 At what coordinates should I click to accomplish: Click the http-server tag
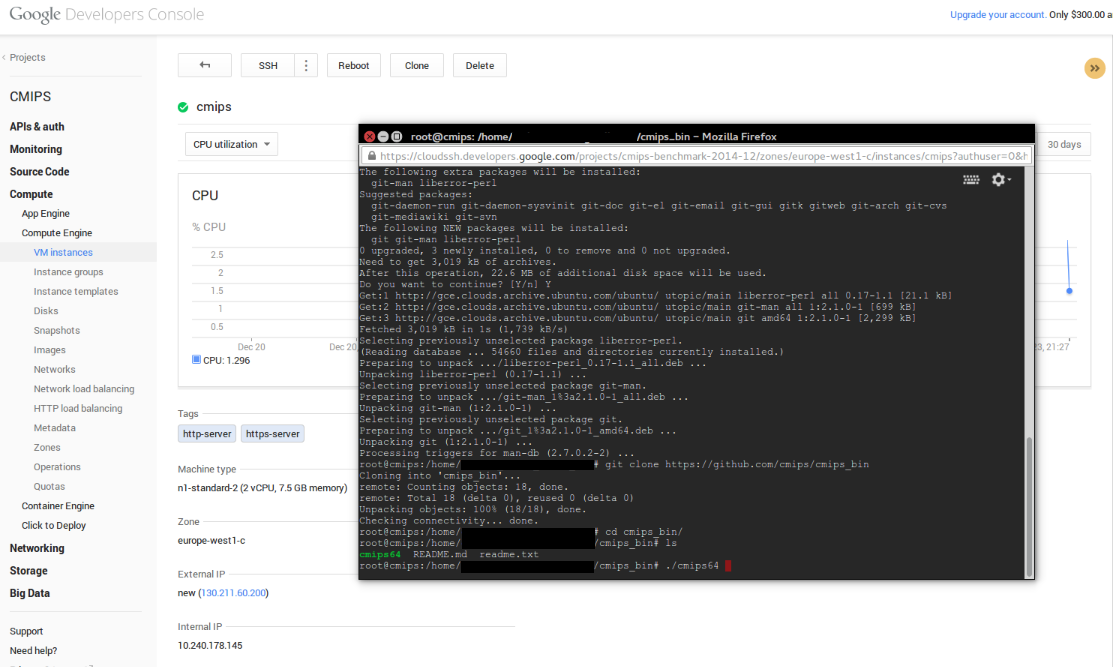click(x=207, y=434)
